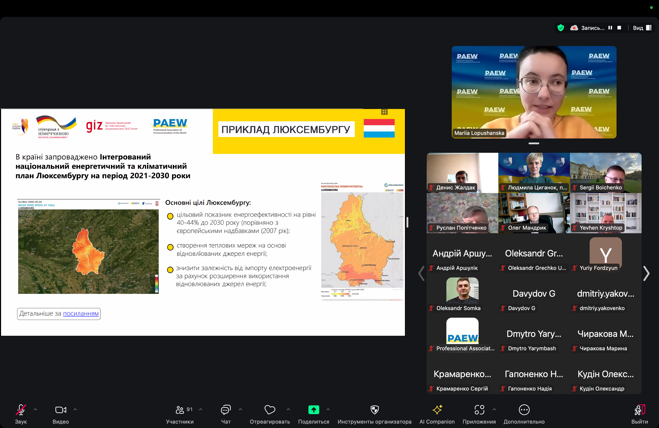The image size is (659, 428).
Task: Select Mariia Lopushanska's video tile
Action: [534, 92]
